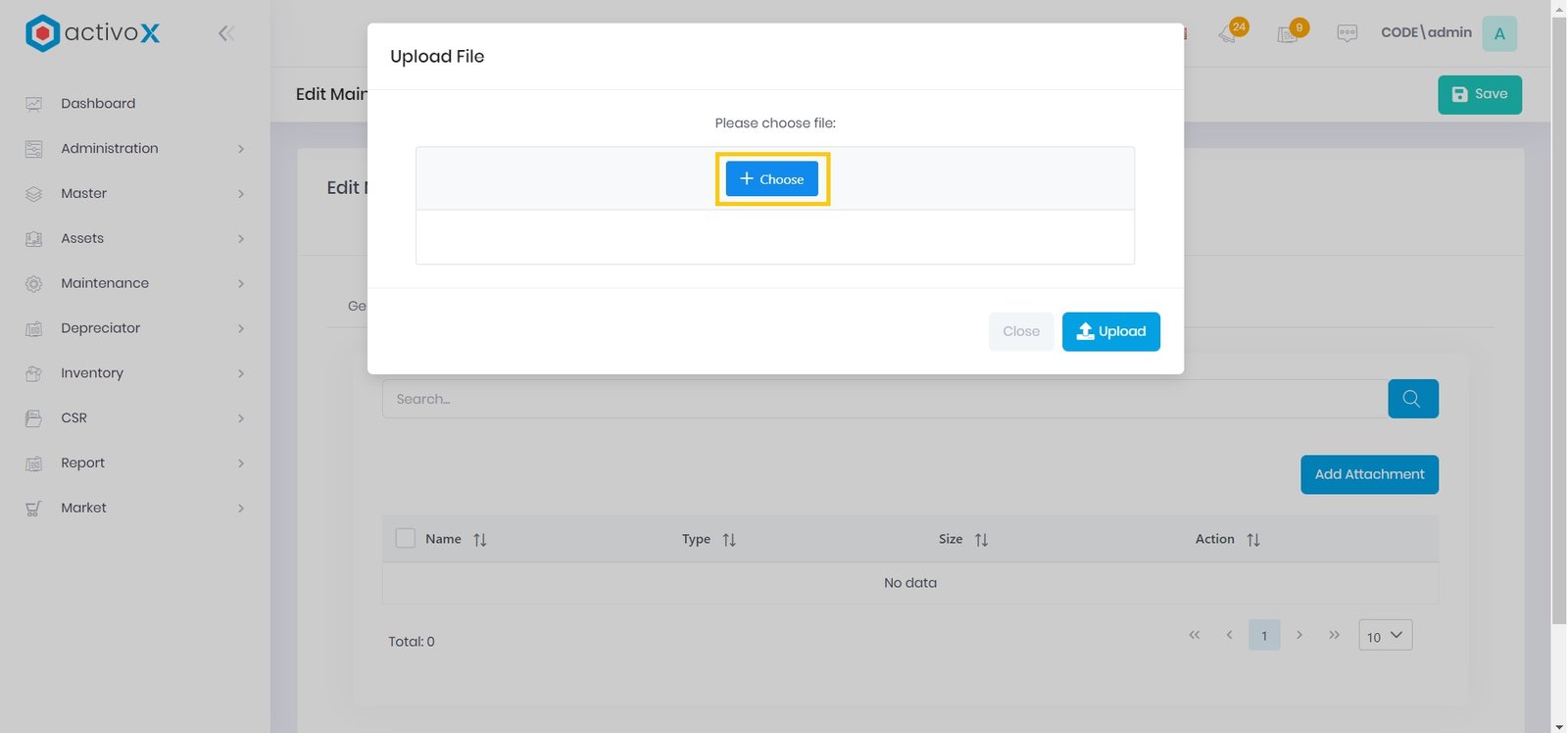
Task: Open the chat messages icon
Action: [1347, 33]
